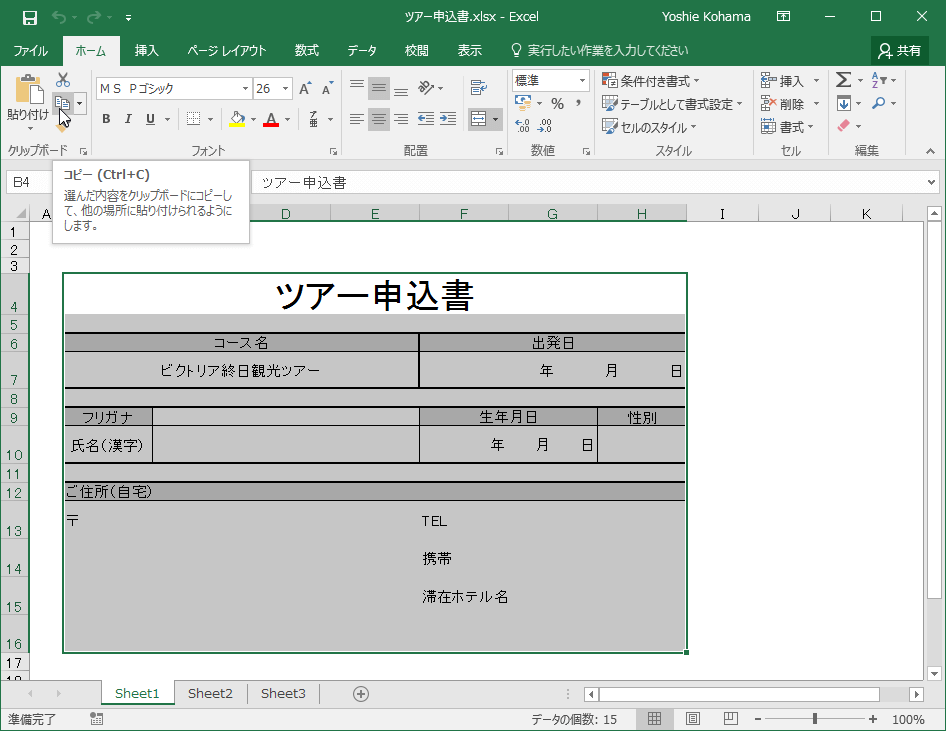The height and width of the screenshot is (731, 946).
Task: Click the wrap text icon
Action: 478,88
